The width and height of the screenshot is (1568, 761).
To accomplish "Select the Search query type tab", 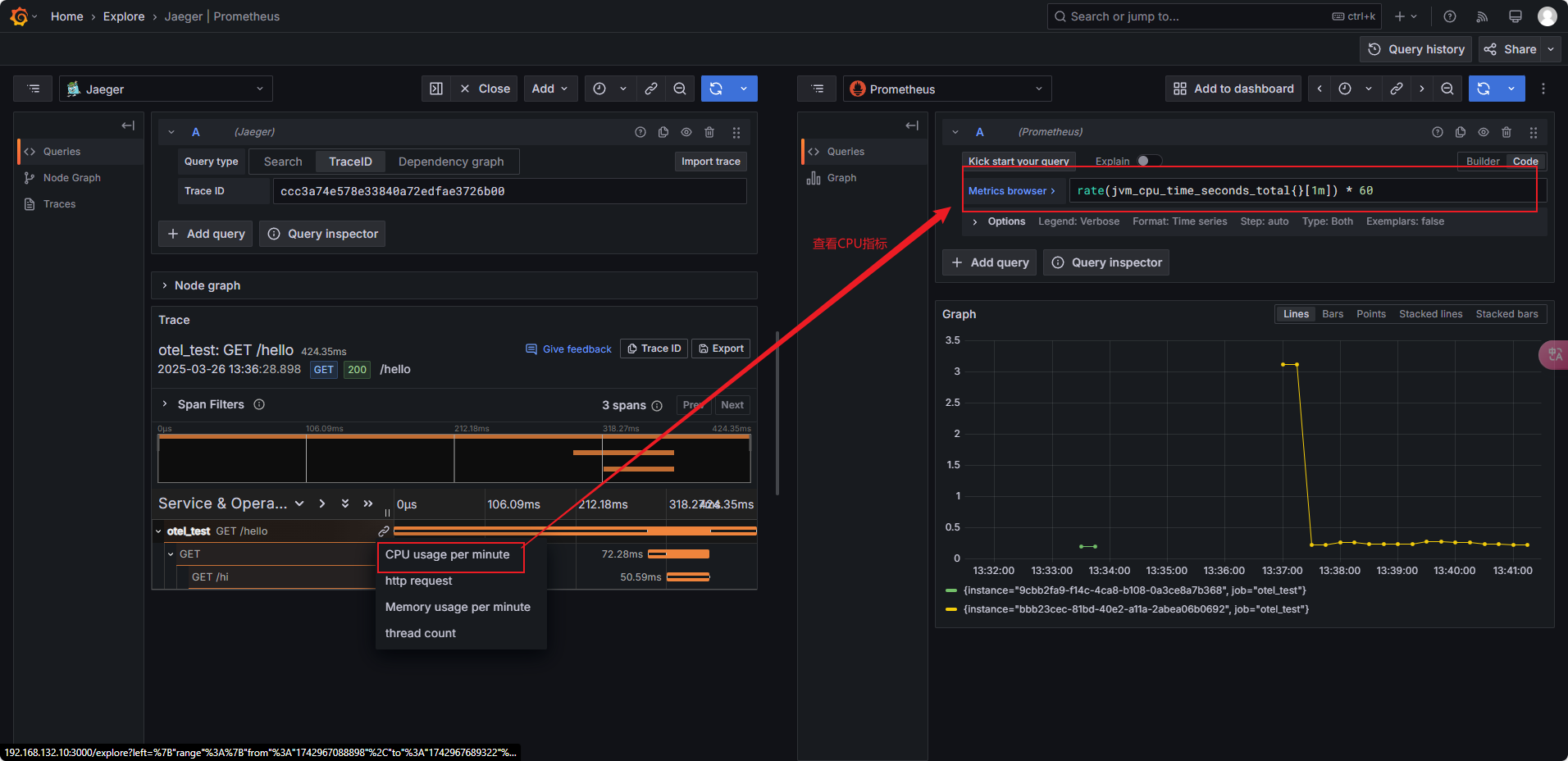I will 283,162.
